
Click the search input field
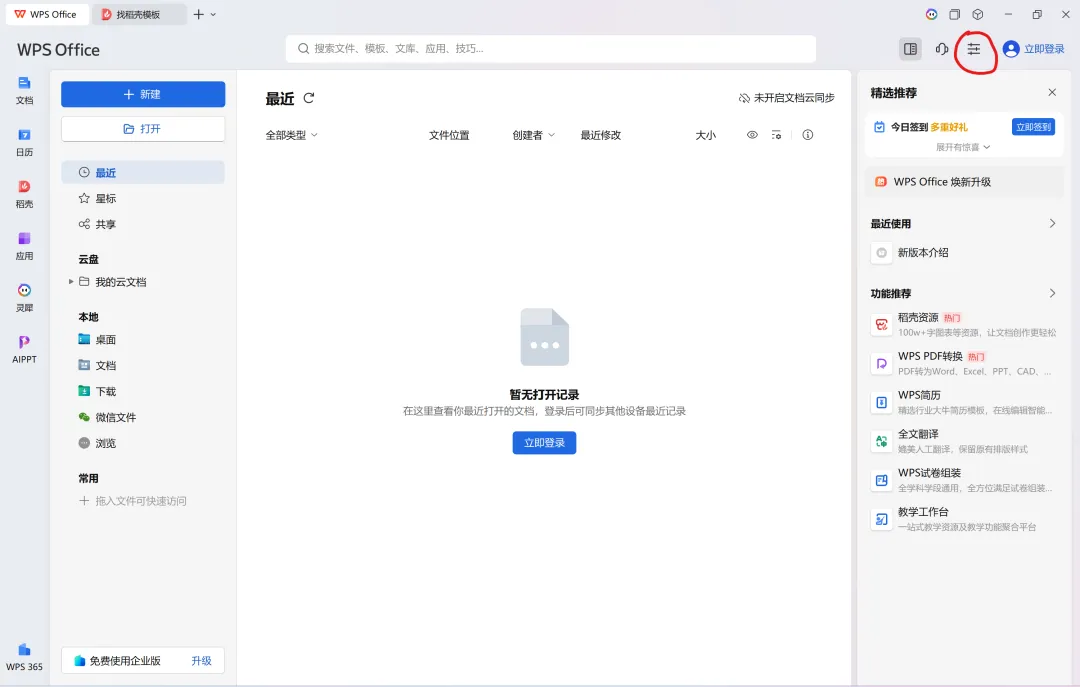pyautogui.click(x=550, y=49)
